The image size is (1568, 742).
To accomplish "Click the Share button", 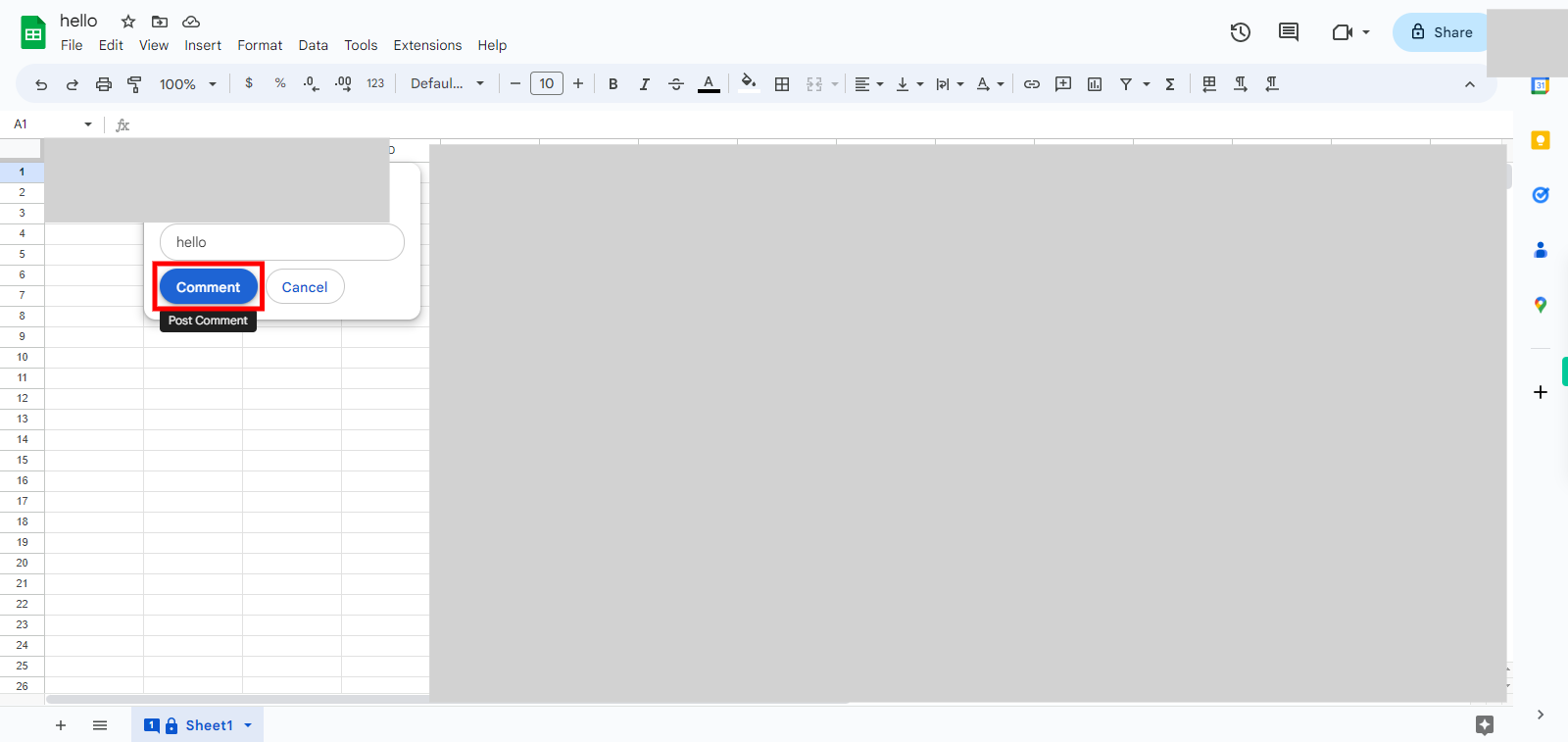I will [x=1441, y=32].
